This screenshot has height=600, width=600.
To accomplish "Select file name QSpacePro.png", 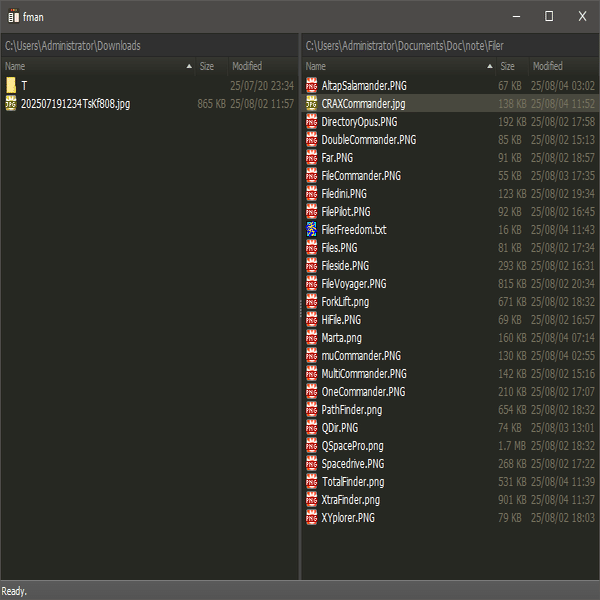I will [x=352, y=446].
